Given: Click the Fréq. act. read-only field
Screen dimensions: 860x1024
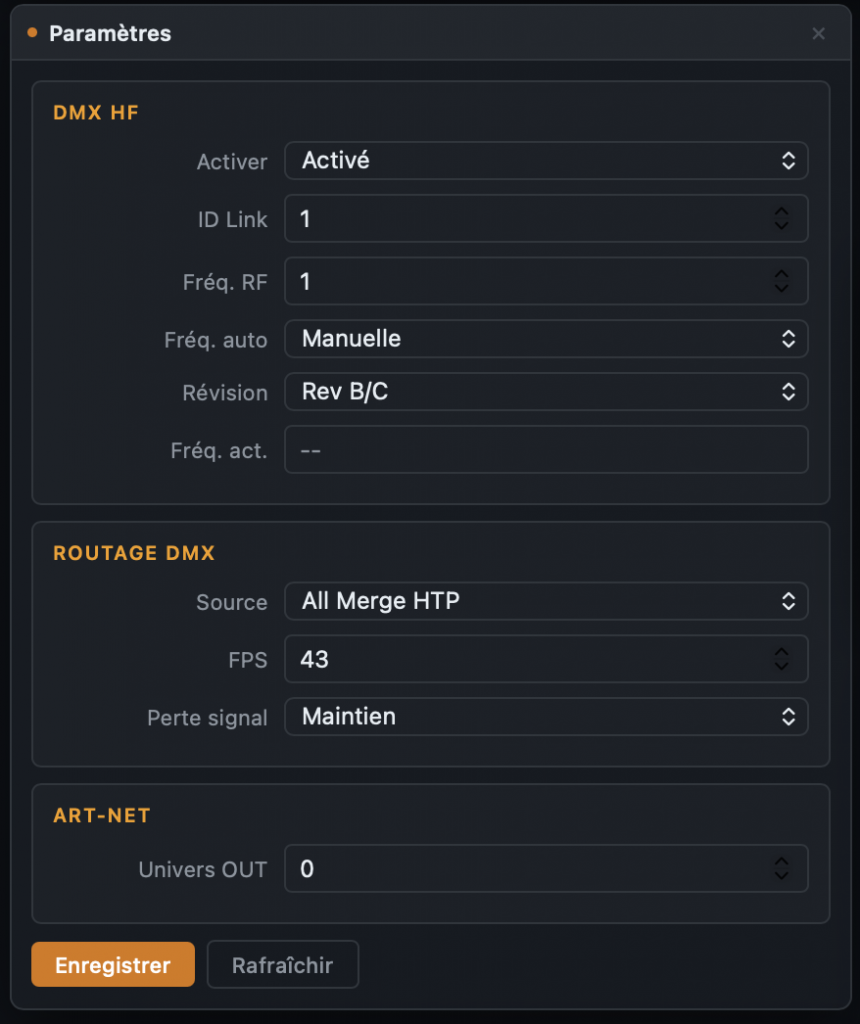Looking at the screenshot, I should click(546, 450).
